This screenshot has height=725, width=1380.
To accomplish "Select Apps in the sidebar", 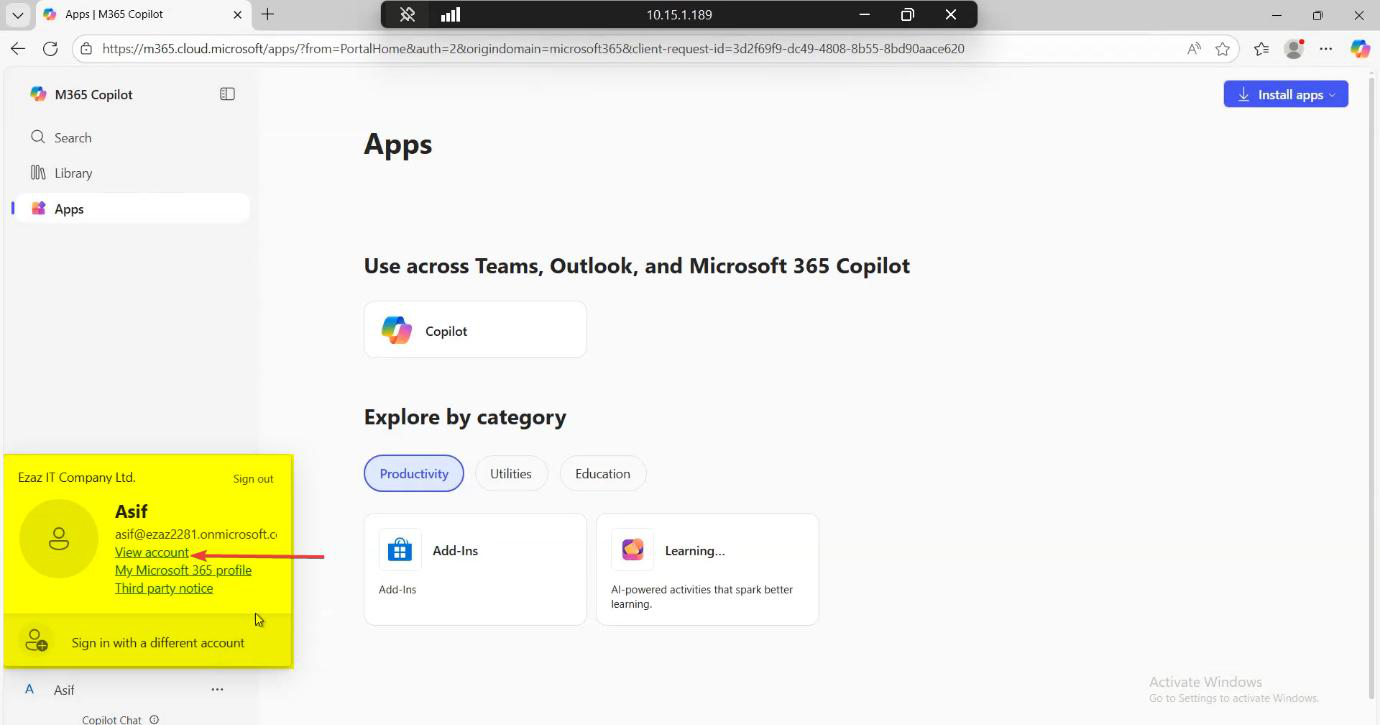I will click(130, 208).
